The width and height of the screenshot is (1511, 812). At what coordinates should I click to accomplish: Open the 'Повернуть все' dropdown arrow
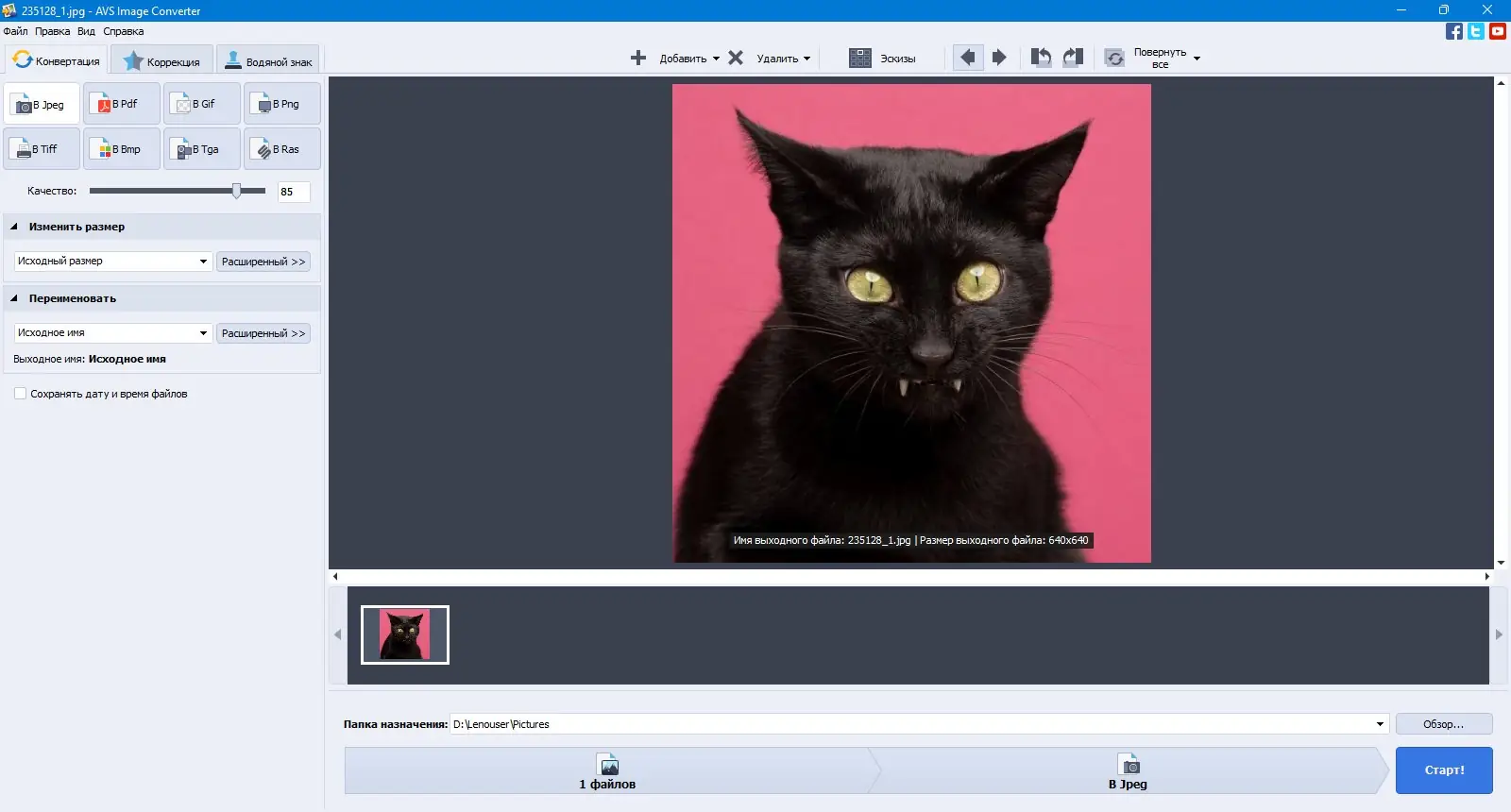point(1197,59)
